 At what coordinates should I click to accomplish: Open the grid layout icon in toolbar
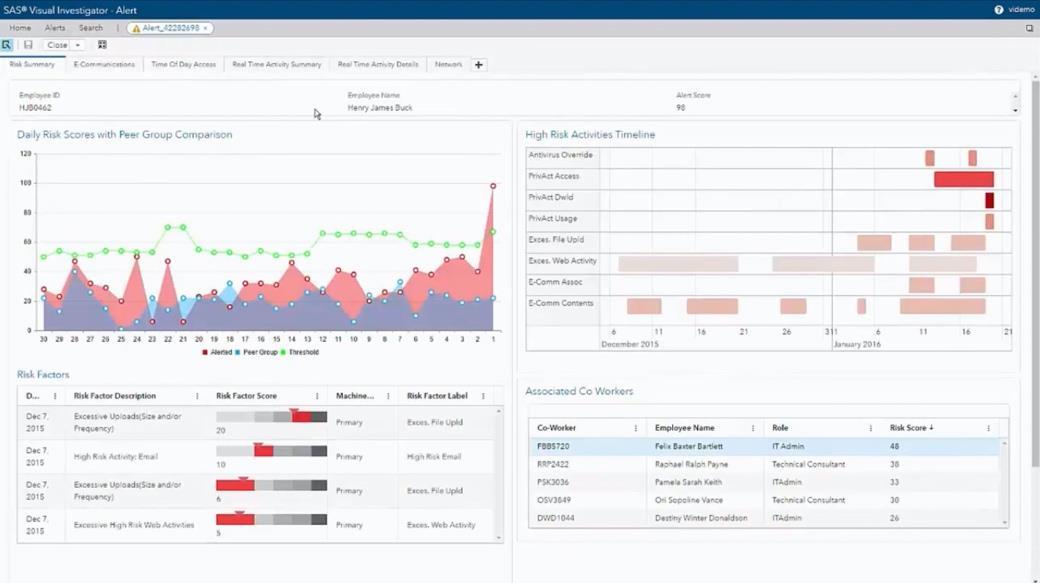pos(102,45)
